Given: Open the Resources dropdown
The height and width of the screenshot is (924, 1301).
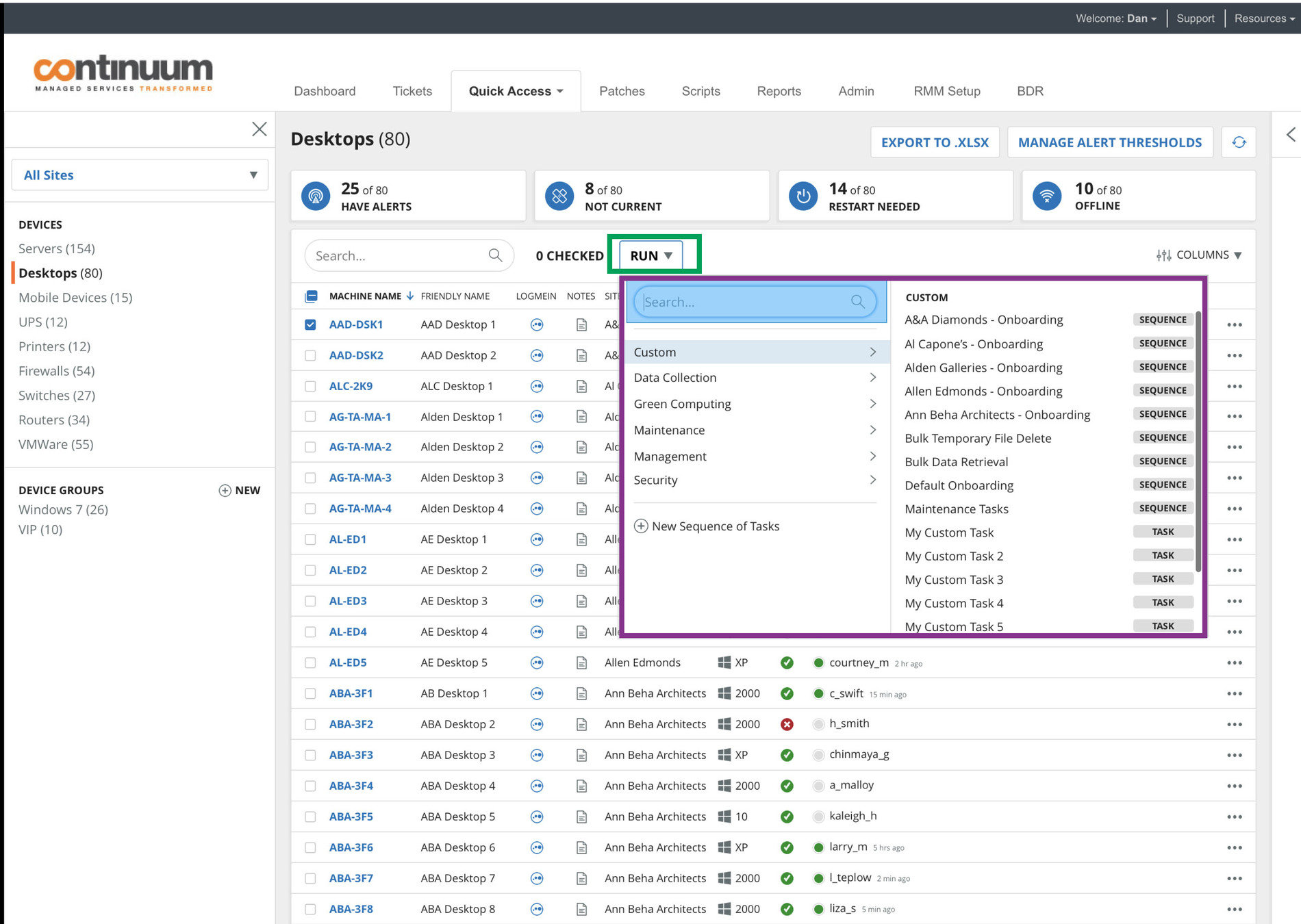Looking at the screenshot, I should tap(1264, 18).
